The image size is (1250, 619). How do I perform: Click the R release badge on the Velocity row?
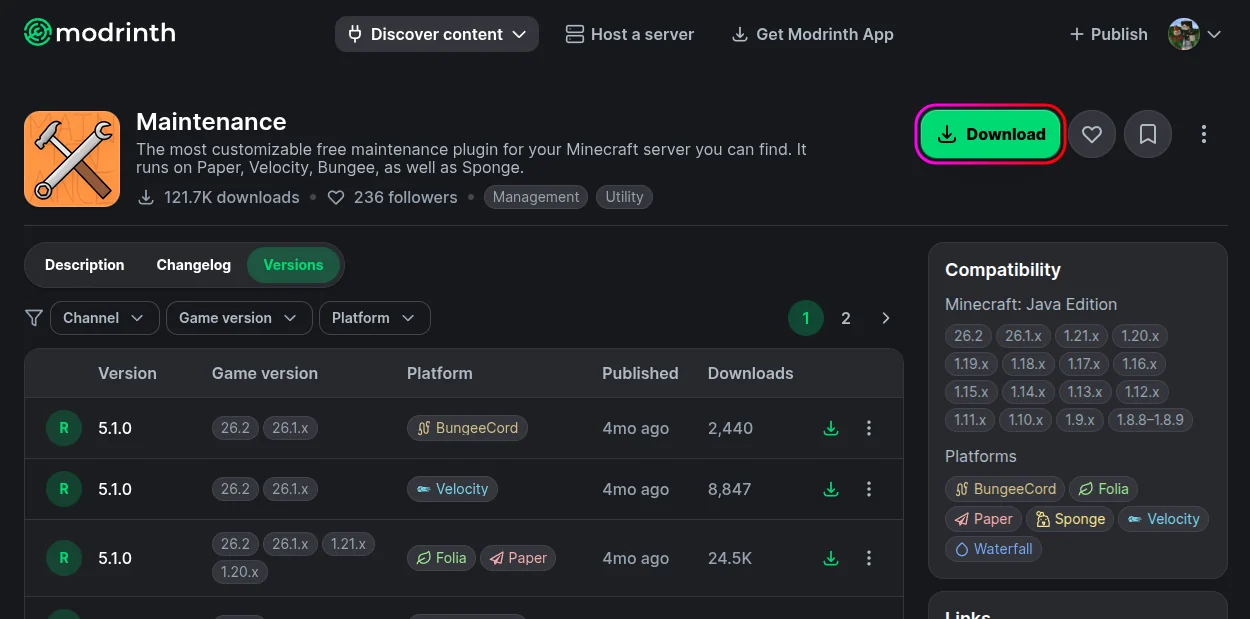[x=64, y=489]
